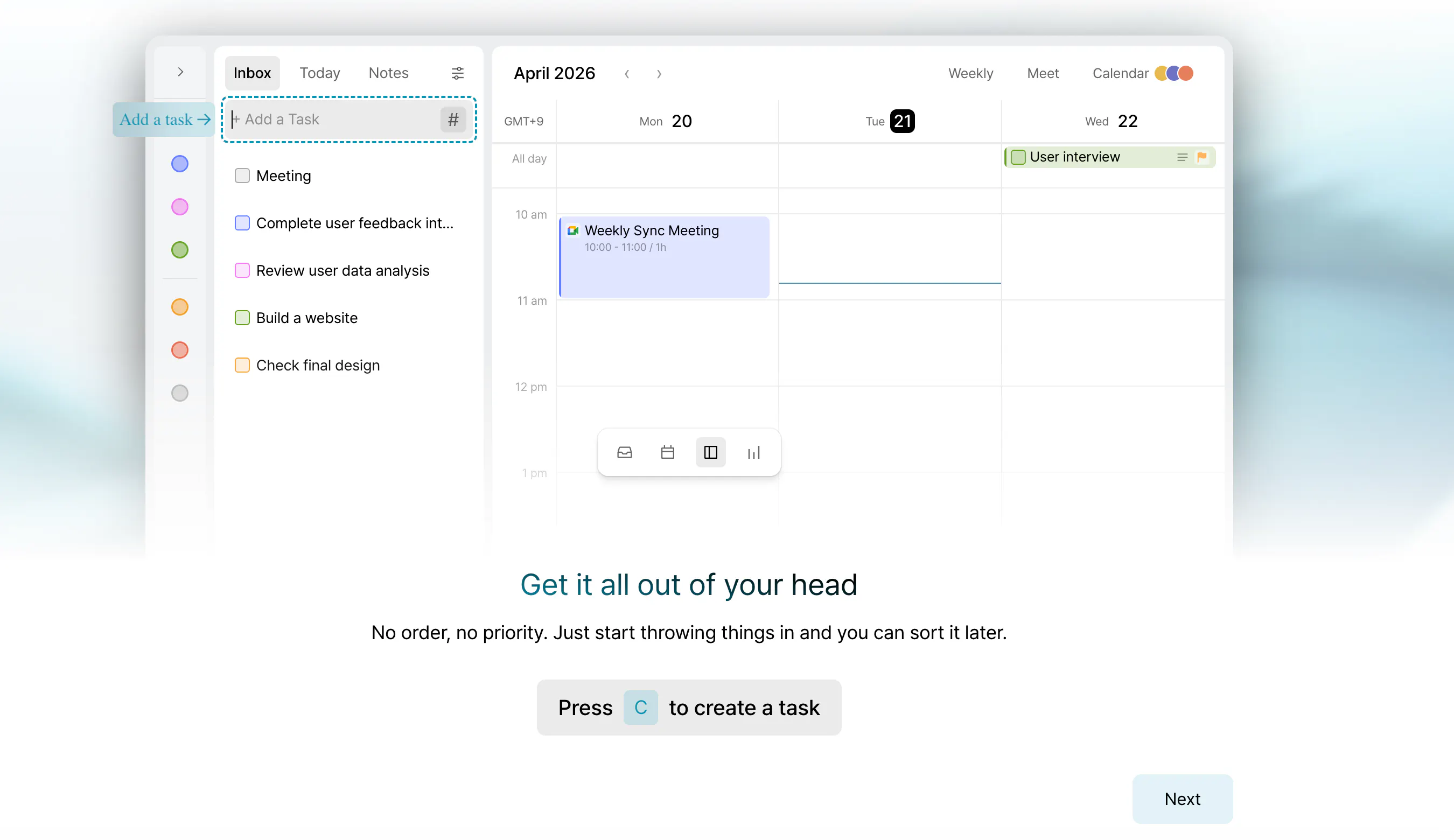Switch to the Today tab
This screenshot has width=1454, height=840.
[320, 73]
